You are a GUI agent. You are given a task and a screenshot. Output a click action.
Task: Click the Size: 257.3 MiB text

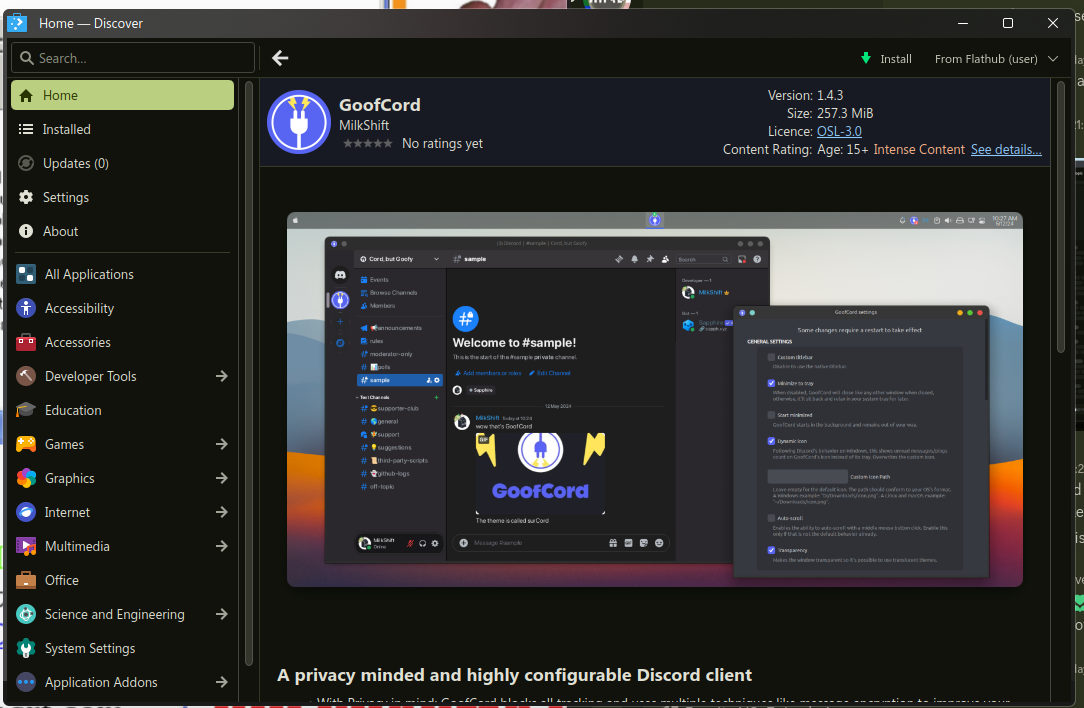(830, 113)
